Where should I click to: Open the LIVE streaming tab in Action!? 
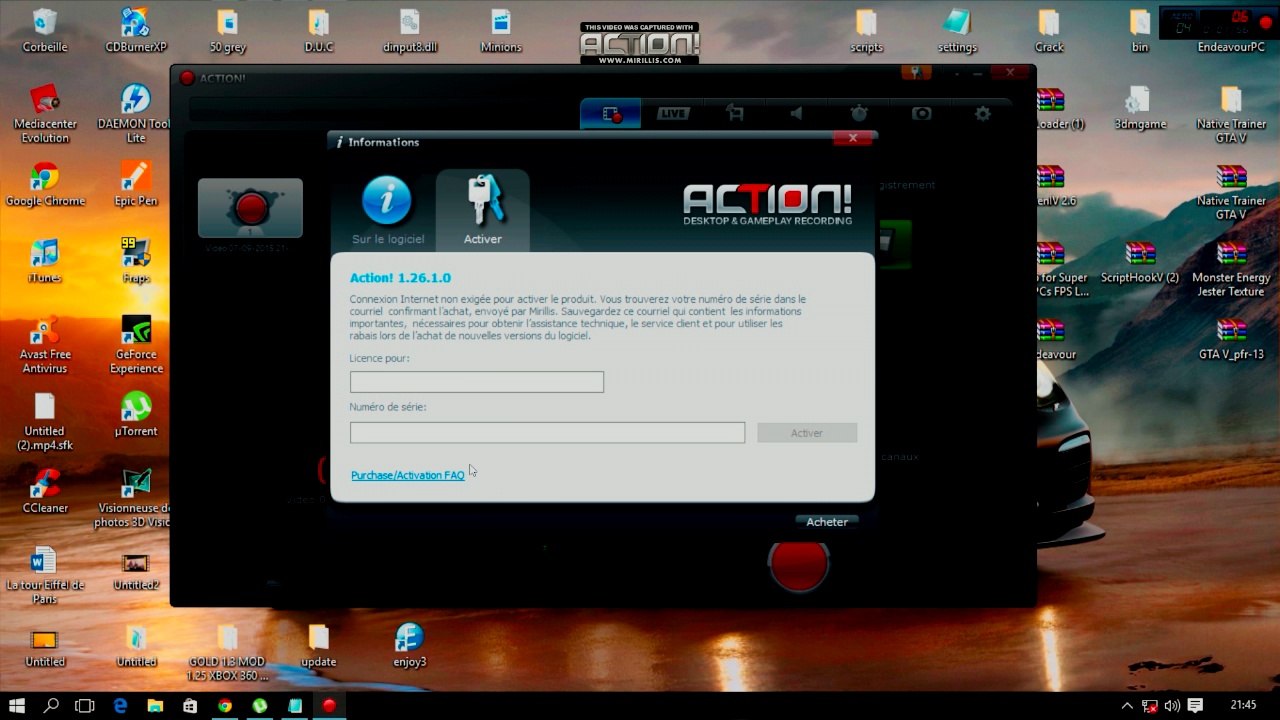(x=673, y=114)
